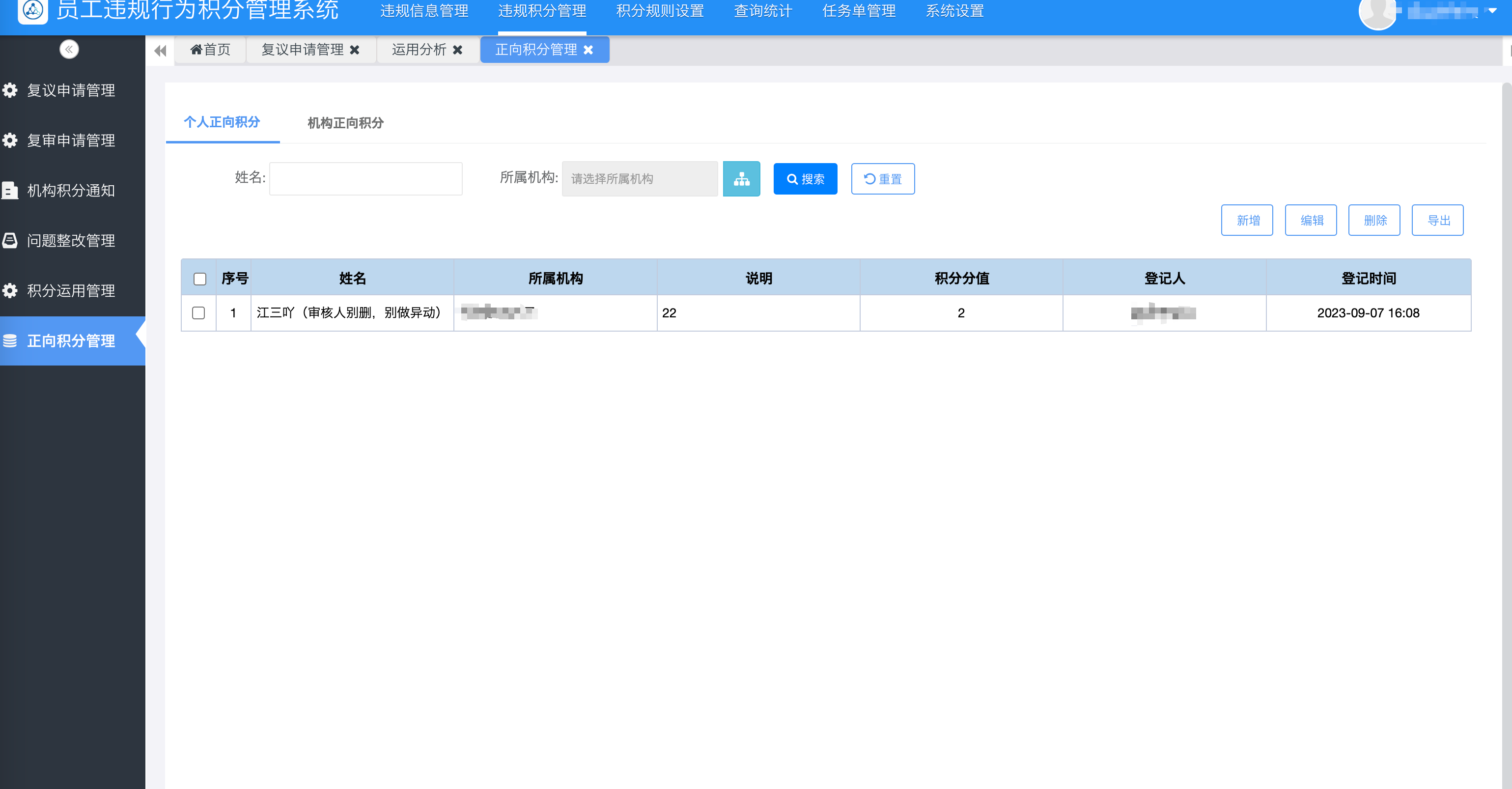The width and height of the screenshot is (1512, 789).
Task: Click document icon beside 机构积分通知
Action: point(10,191)
